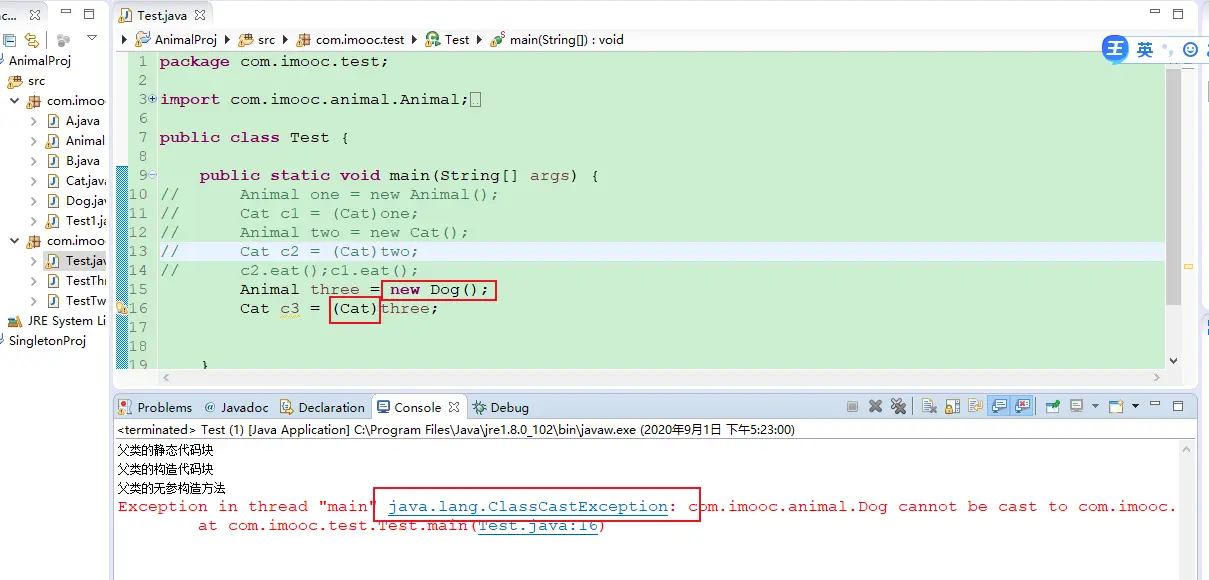Click blue 王 input method logo

1115,49
